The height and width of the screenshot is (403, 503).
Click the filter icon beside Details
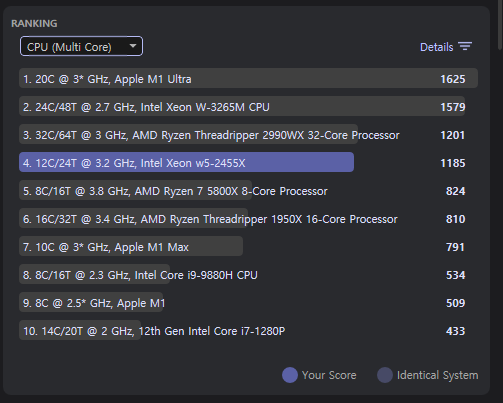click(465, 46)
